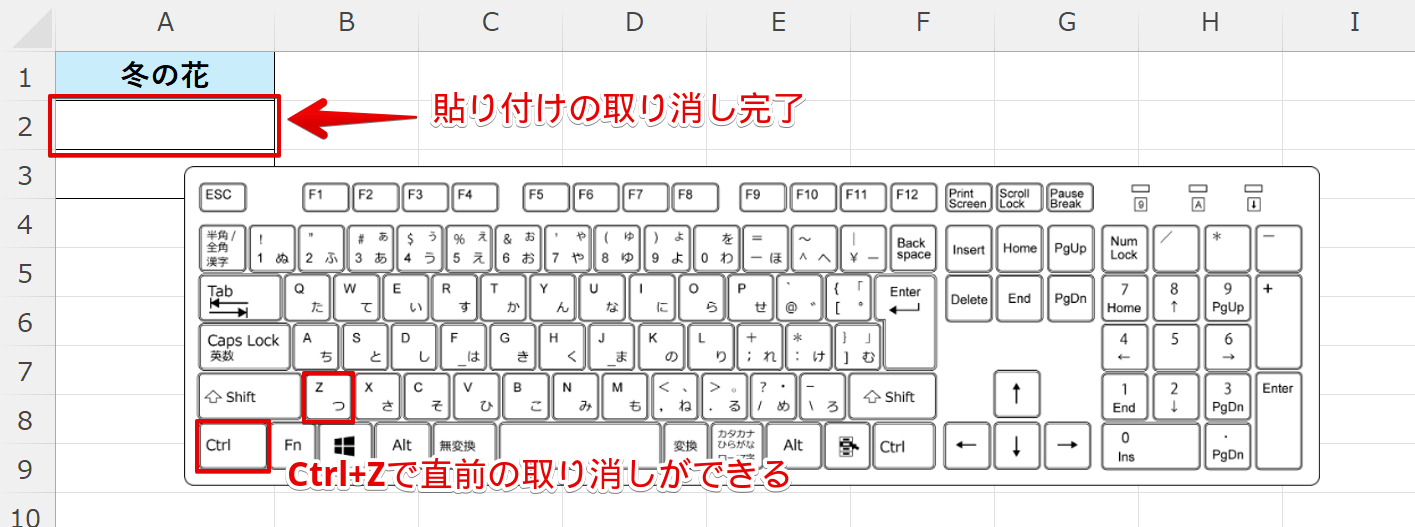Click the left arrow key on keyboard
This screenshot has height=527, width=1415.
966,446
